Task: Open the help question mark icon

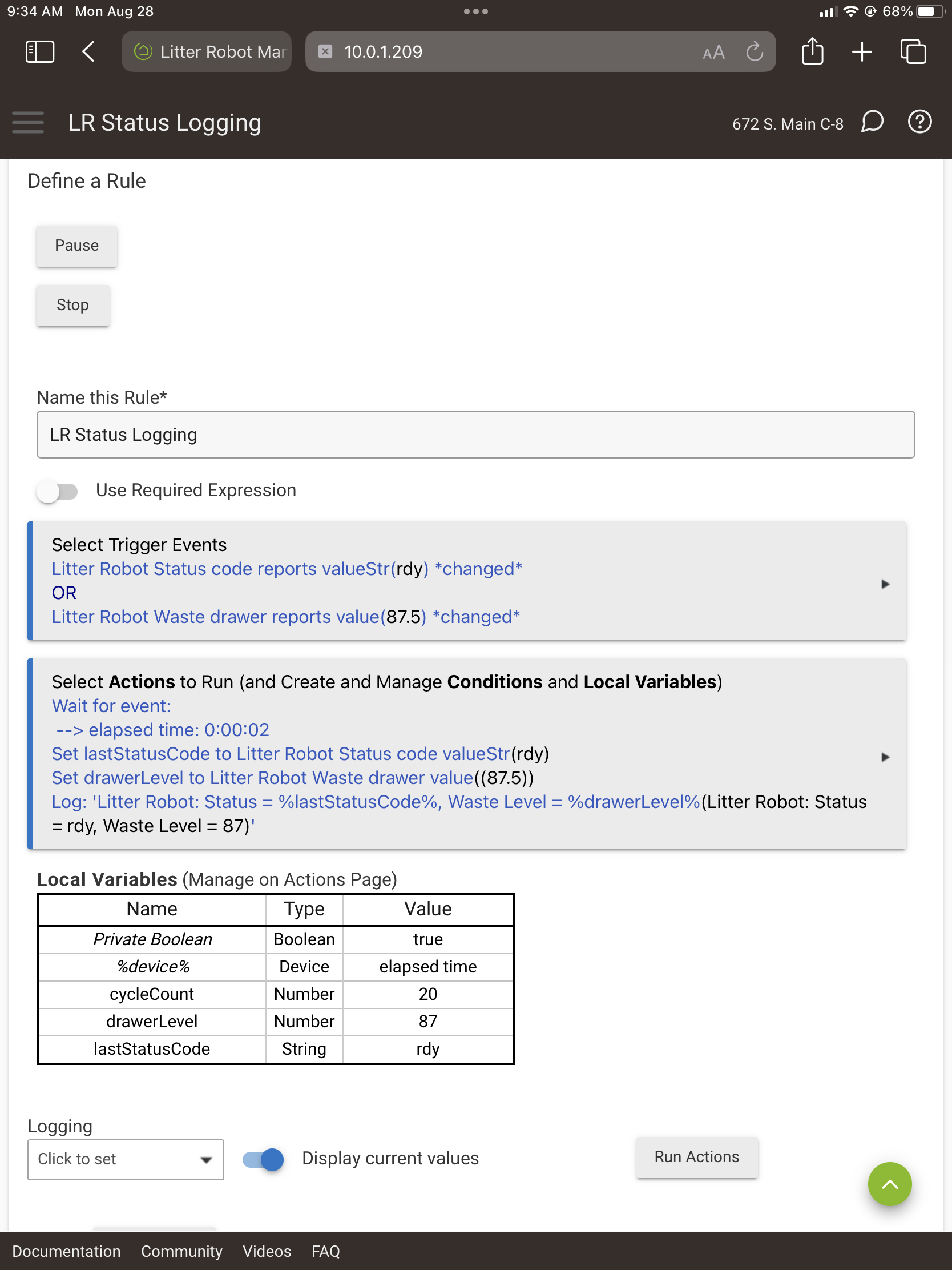Action: [x=920, y=122]
